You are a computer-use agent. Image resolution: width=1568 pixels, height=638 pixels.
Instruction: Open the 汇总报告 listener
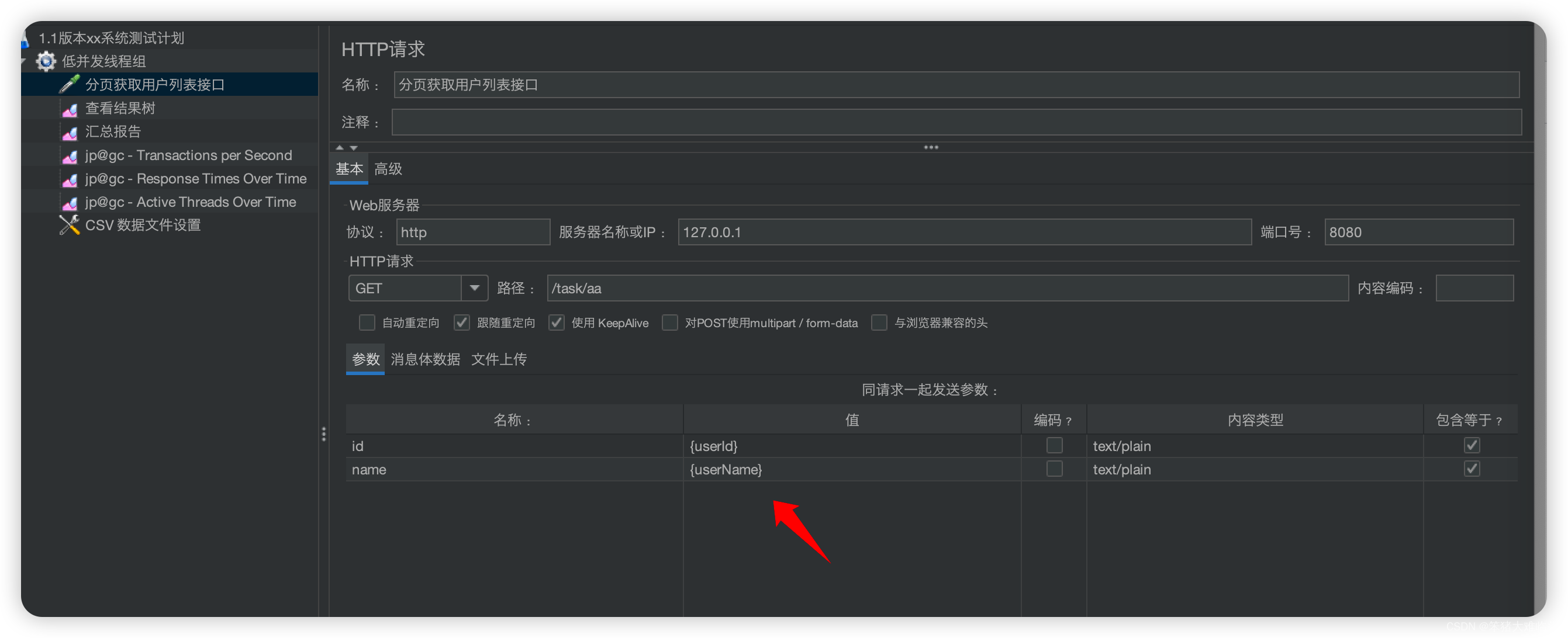(x=113, y=131)
